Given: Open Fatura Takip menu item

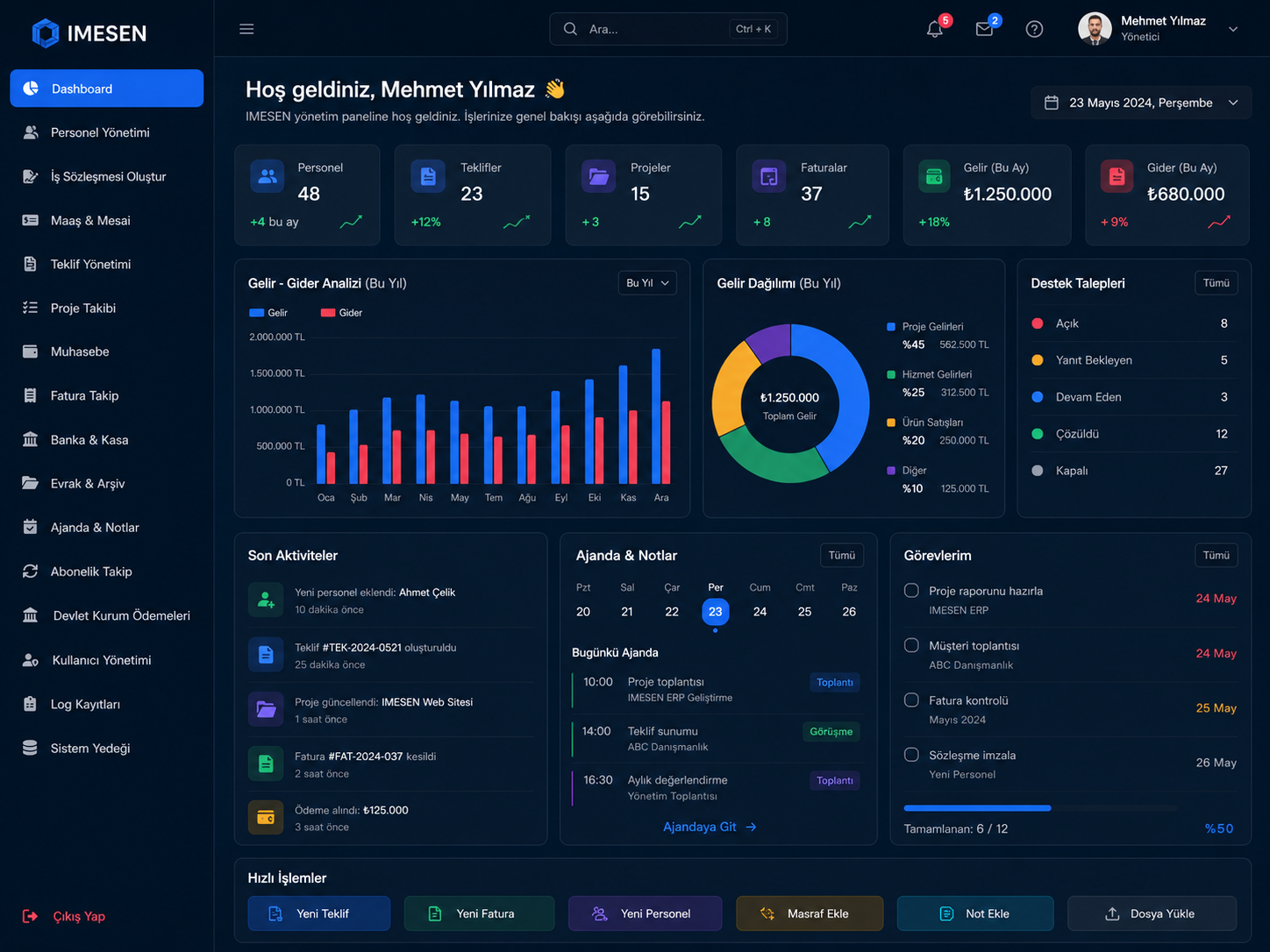Looking at the screenshot, I should [x=107, y=395].
